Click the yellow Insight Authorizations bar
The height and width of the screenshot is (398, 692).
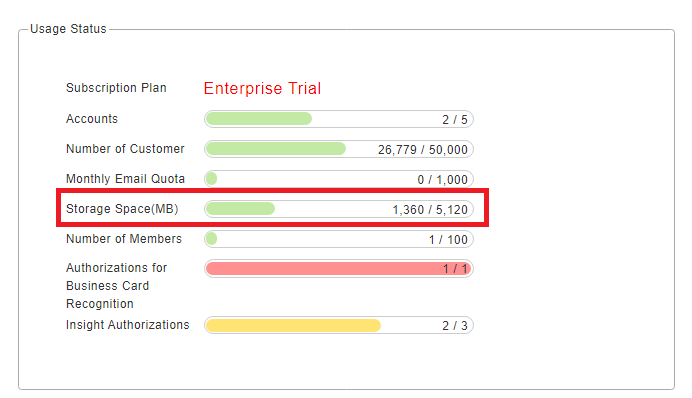(338, 325)
